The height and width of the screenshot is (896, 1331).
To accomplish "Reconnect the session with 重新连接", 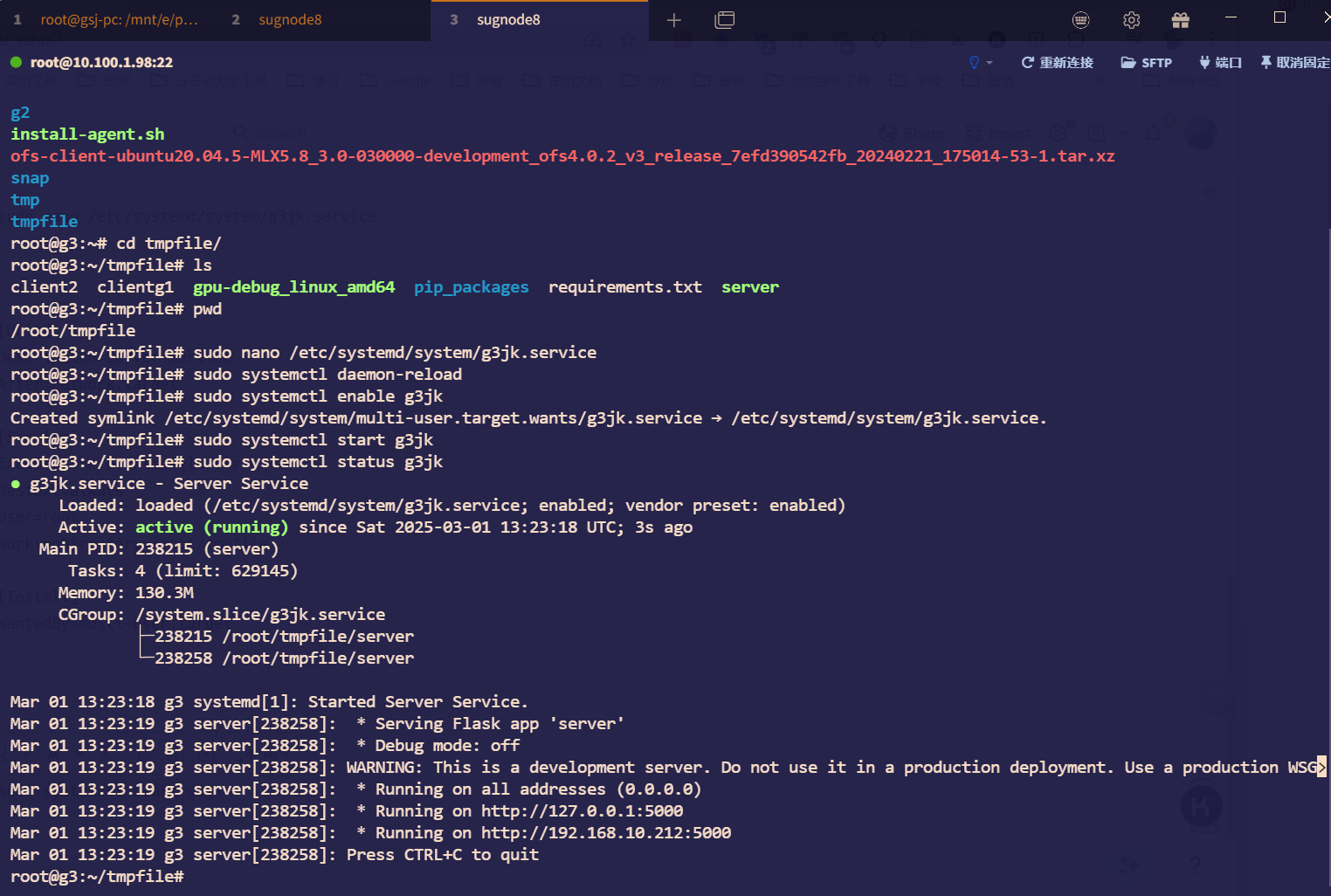I will 1058,62.
